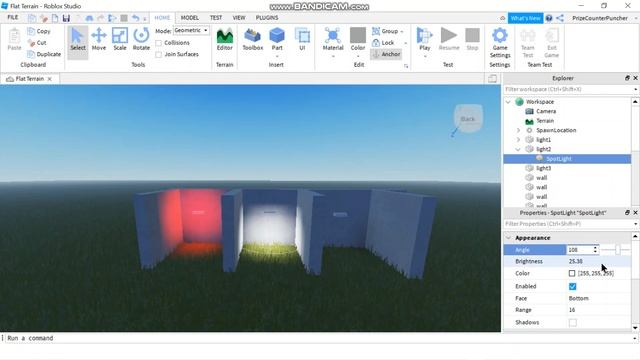Click the Play test button

[x=424, y=40]
